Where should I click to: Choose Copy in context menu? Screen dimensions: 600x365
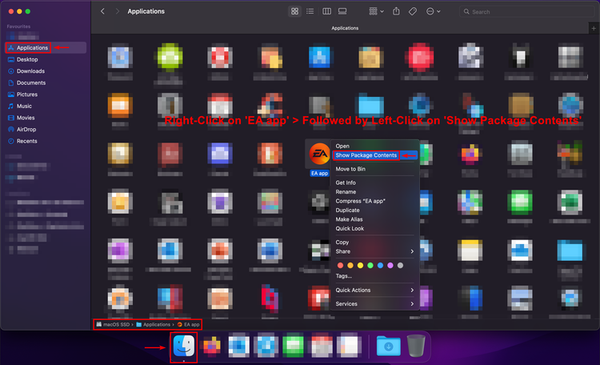[375, 243]
